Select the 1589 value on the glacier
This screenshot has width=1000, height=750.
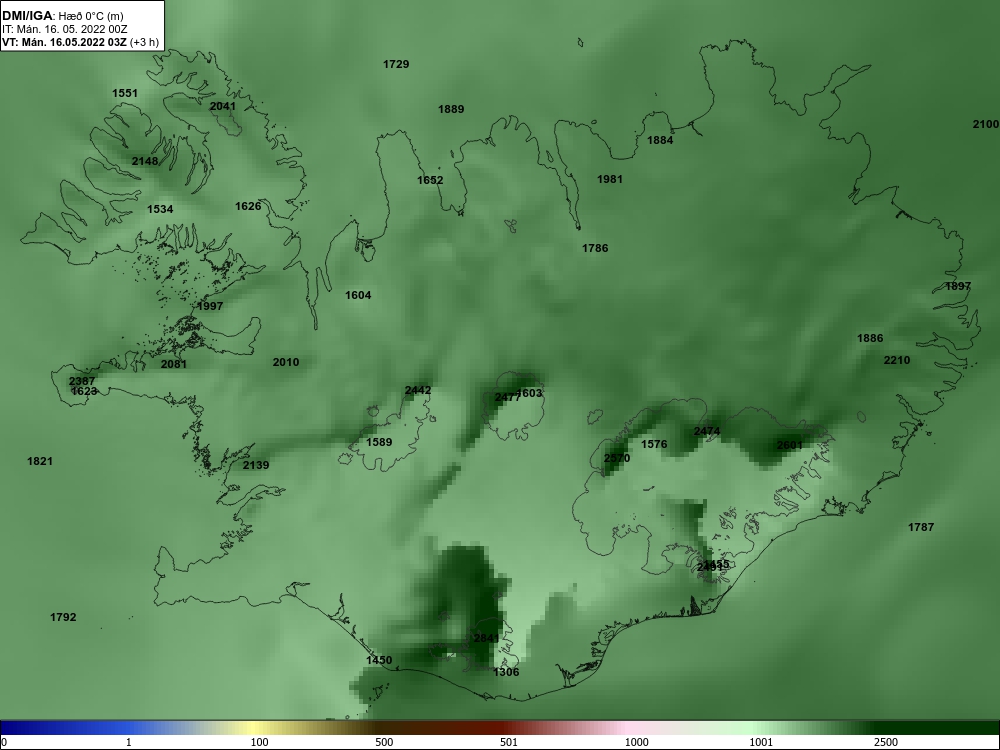tap(379, 442)
